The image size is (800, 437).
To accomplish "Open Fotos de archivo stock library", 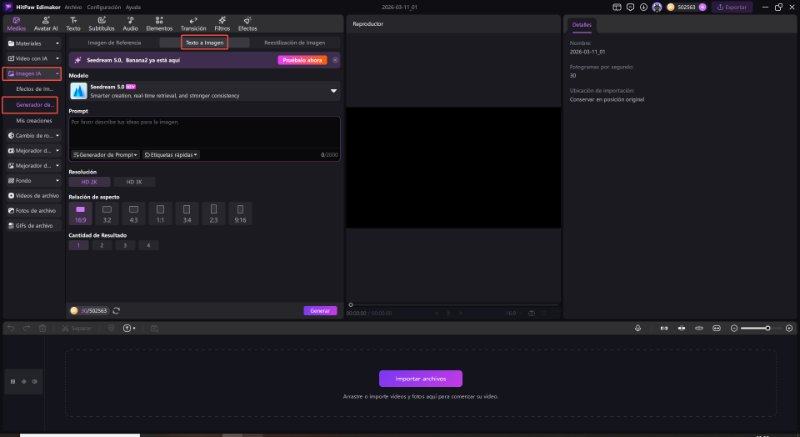I will pos(33,211).
